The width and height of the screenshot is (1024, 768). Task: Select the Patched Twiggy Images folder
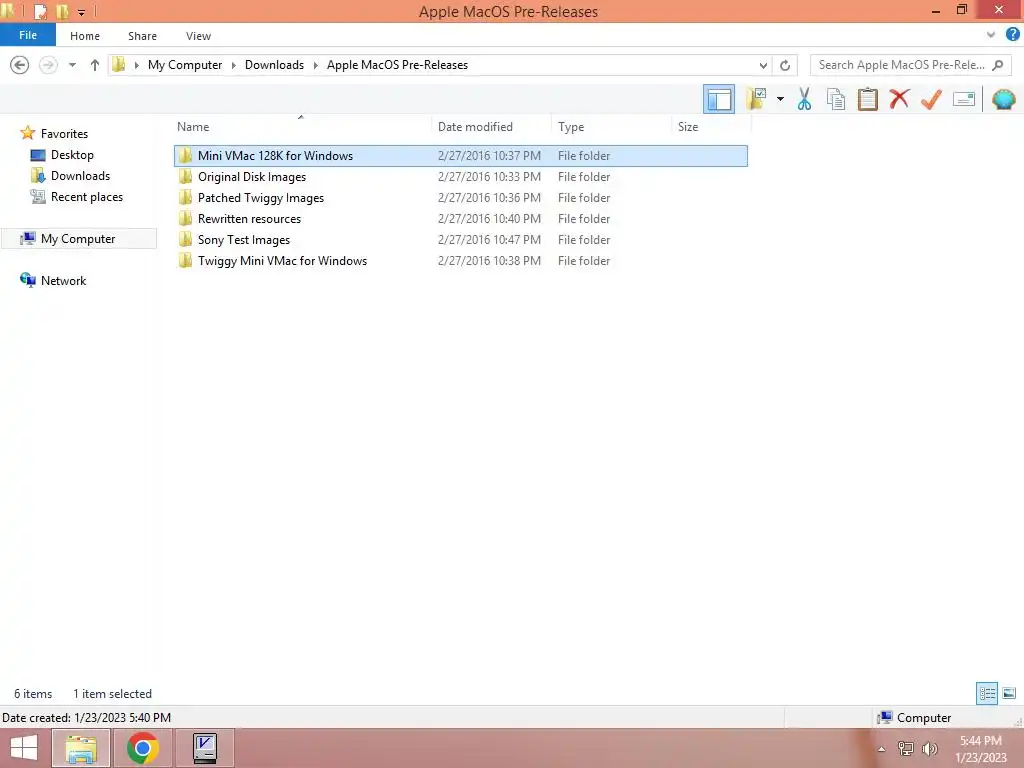click(x=461, y=197)
